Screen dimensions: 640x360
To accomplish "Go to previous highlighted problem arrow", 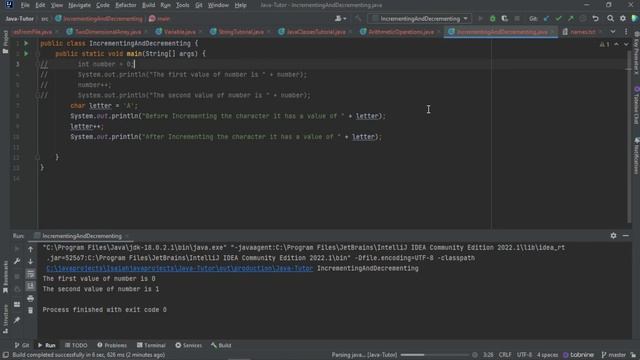I will [616, 44].
